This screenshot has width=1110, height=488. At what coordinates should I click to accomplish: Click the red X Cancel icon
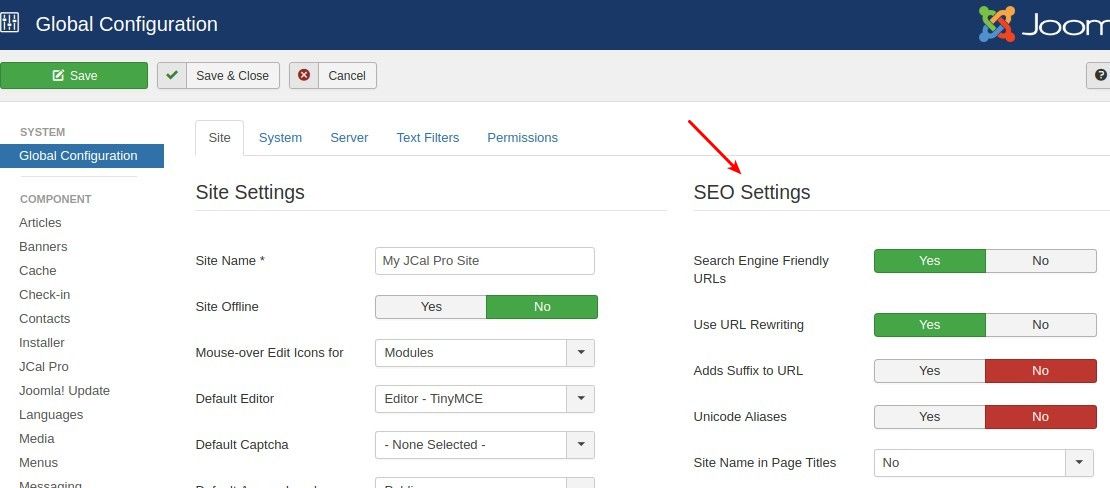coord(304,75)
